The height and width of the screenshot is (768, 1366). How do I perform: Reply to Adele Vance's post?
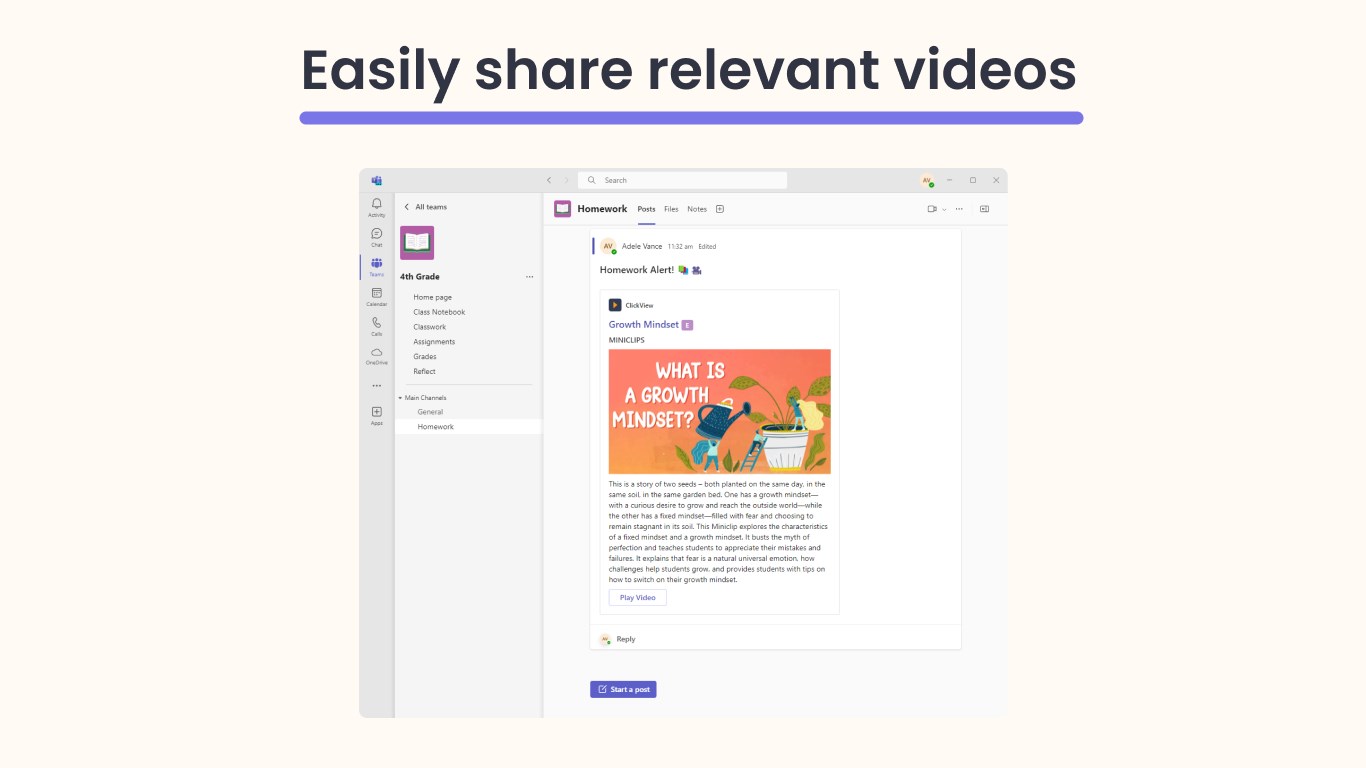coord(626,639)
